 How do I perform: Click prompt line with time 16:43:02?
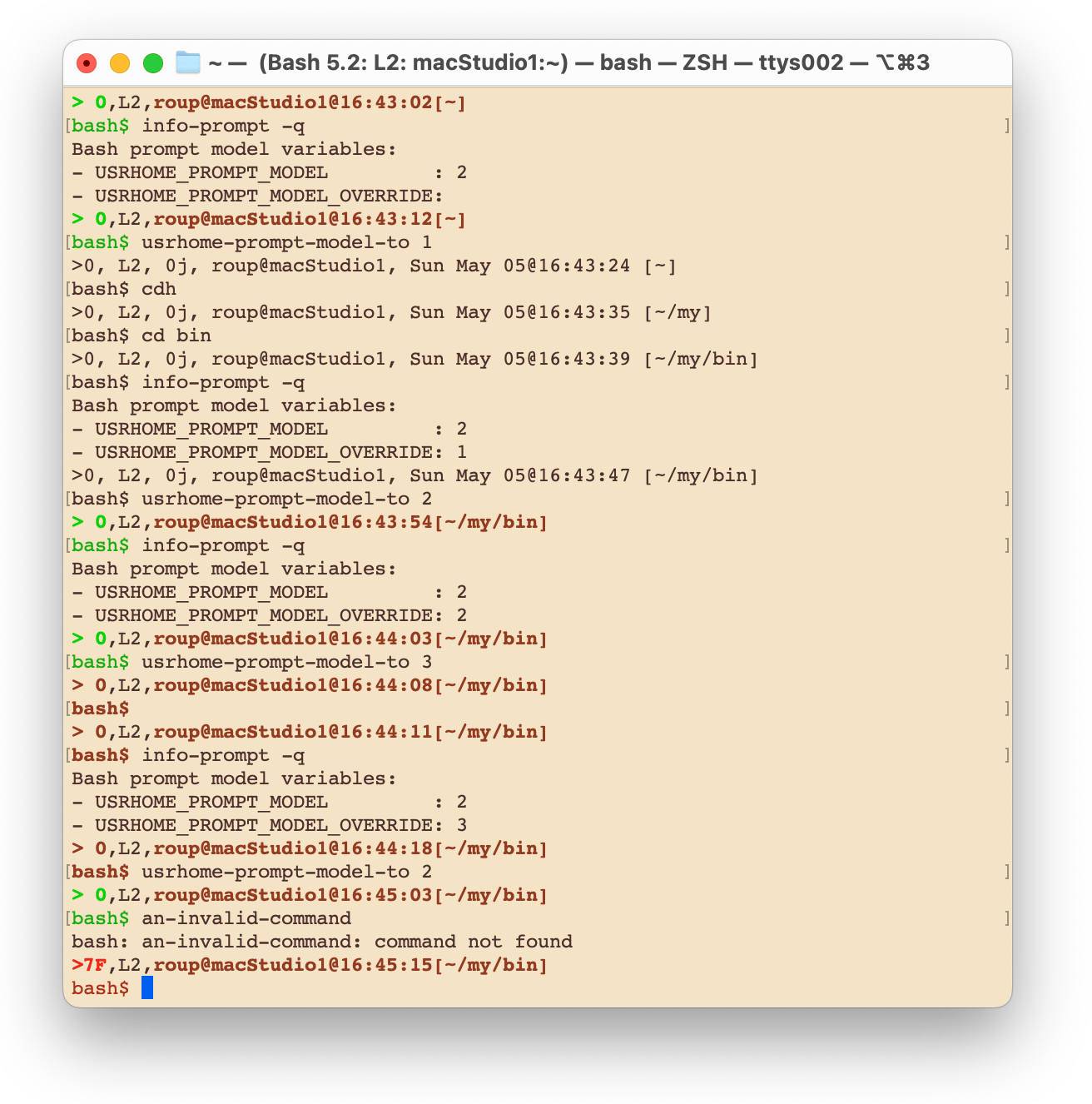[x=269, y=102]
